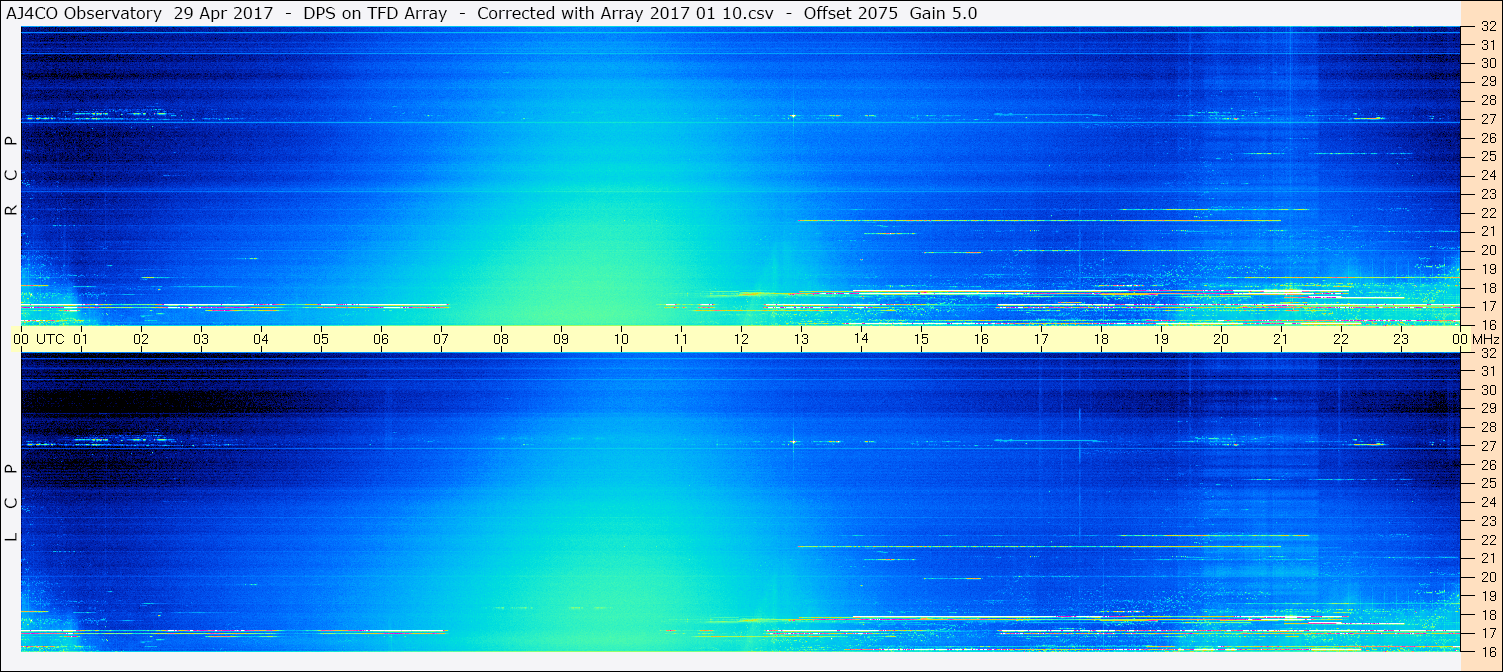Select the 13 hour marker on the time axis
This screenshot has width=1503, height=672.
(x=801, y=339)
